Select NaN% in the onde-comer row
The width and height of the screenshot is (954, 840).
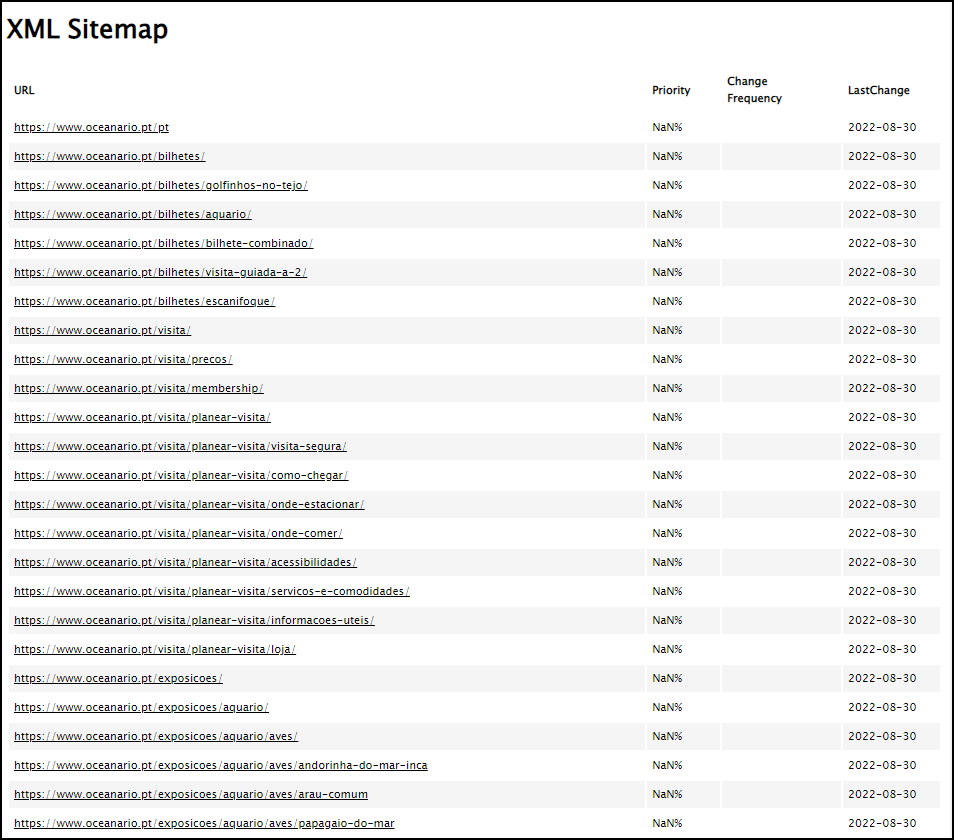(667, 533)
